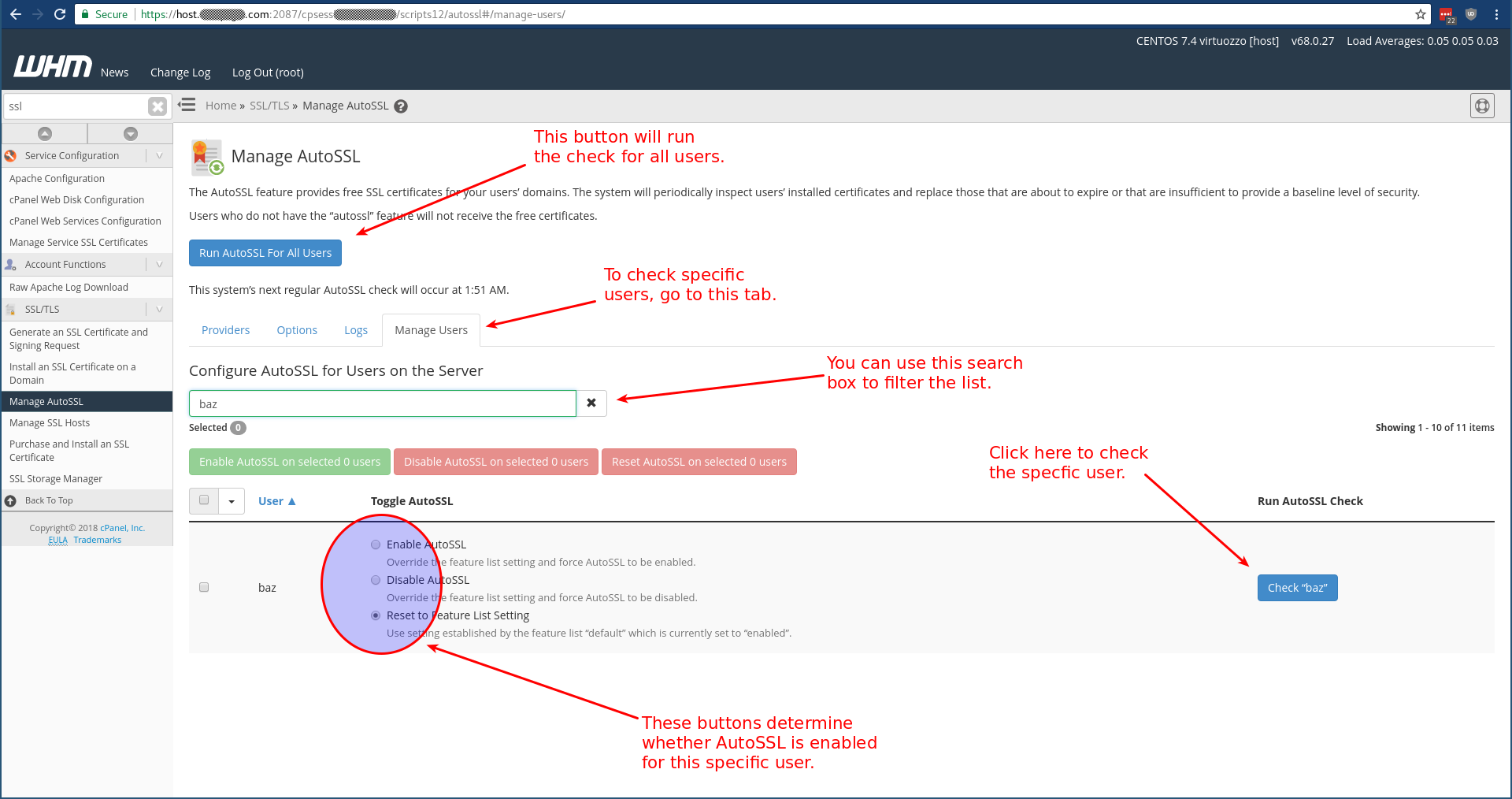
Task: Click the WHM logo
Action: [52, 67]
